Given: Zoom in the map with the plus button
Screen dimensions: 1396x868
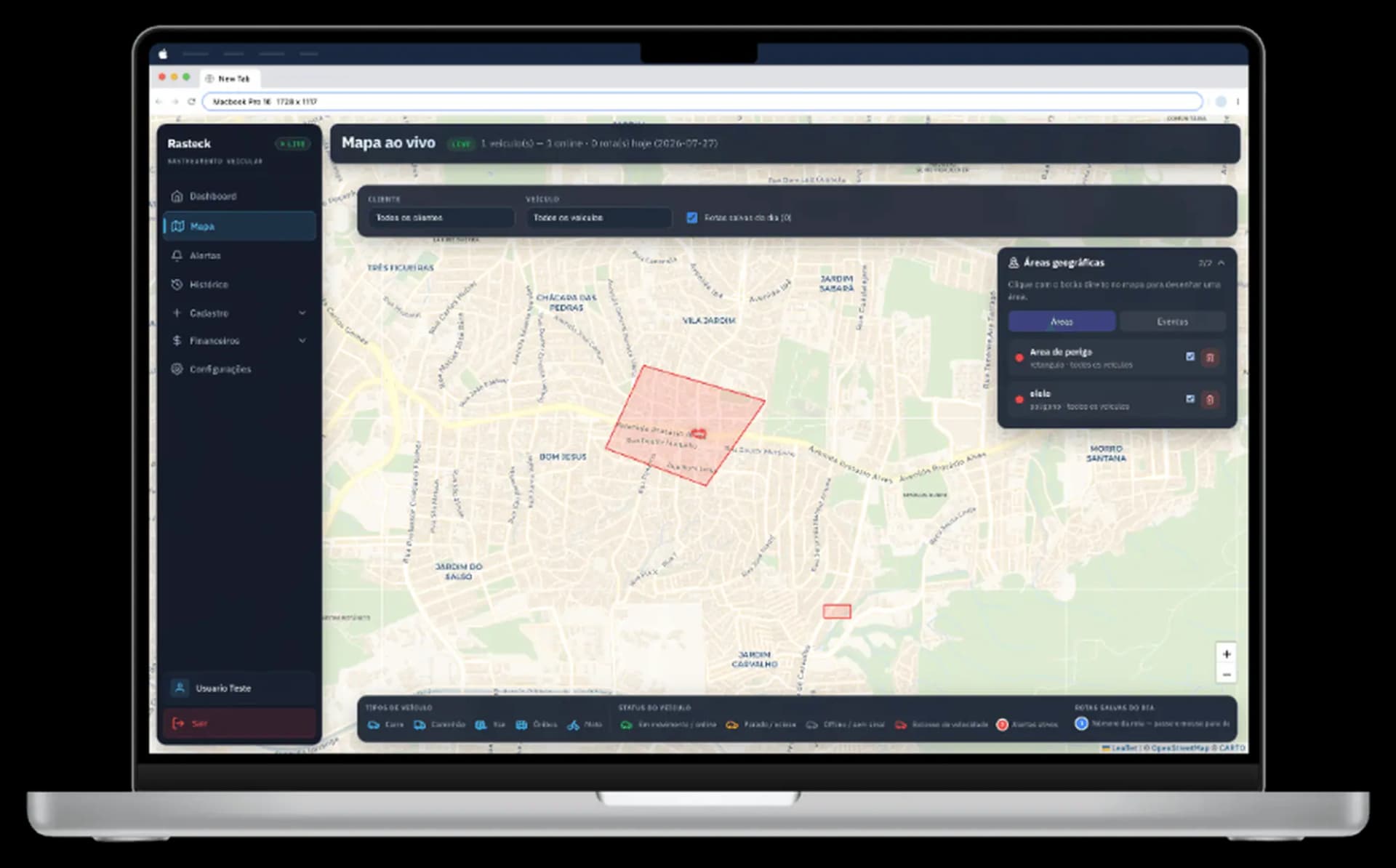Looking at the screenshot, I should click(x=1227, y=654).
